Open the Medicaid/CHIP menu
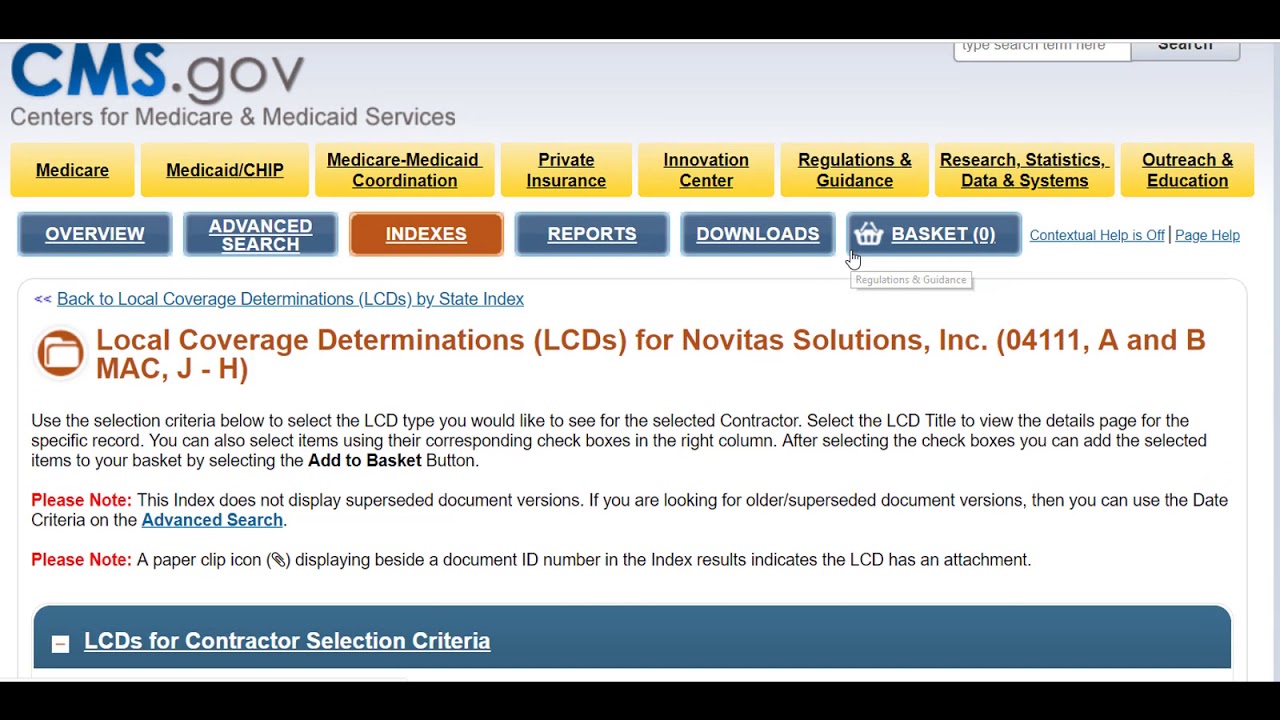The height and width of the screenshot is (720, 1280). coord(225,170)
